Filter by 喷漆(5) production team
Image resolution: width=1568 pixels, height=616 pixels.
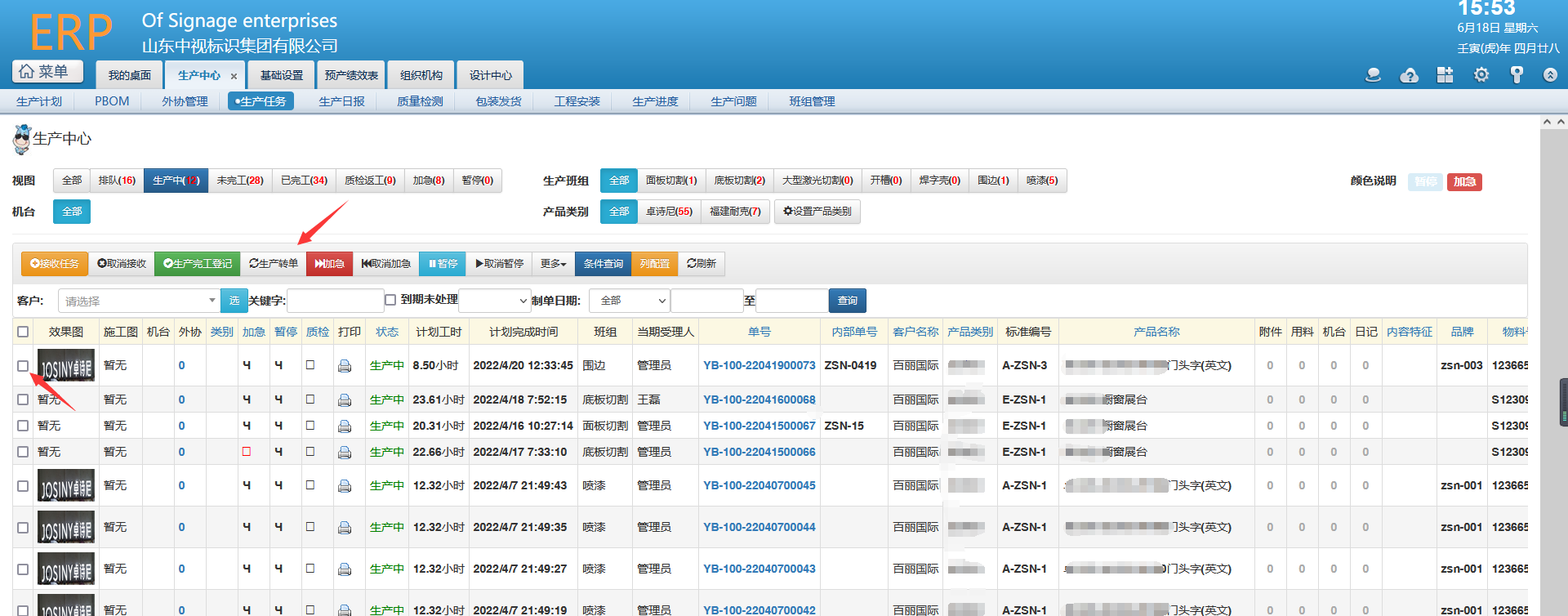[1042, 181]
